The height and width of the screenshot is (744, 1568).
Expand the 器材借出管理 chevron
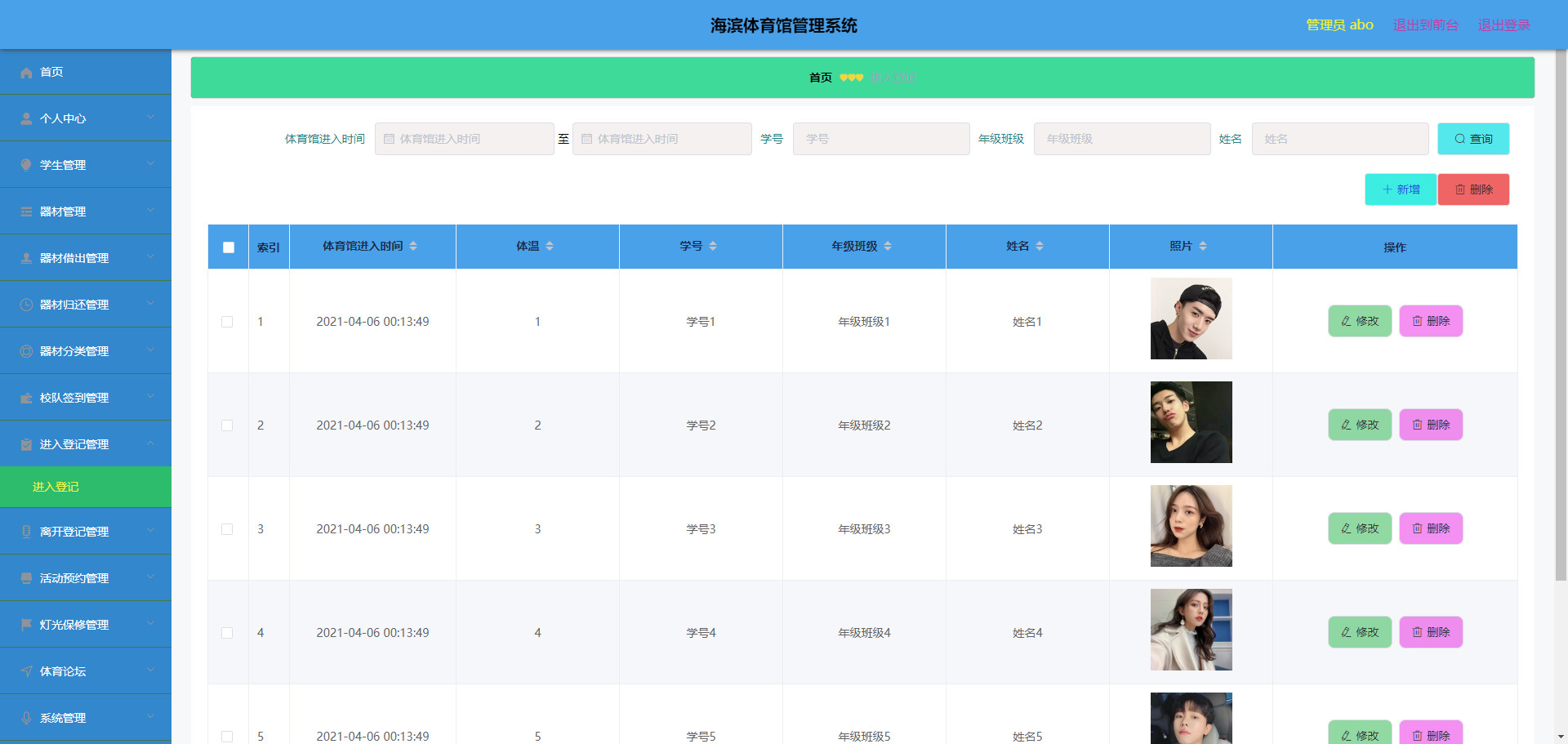[x=151, y=257]
